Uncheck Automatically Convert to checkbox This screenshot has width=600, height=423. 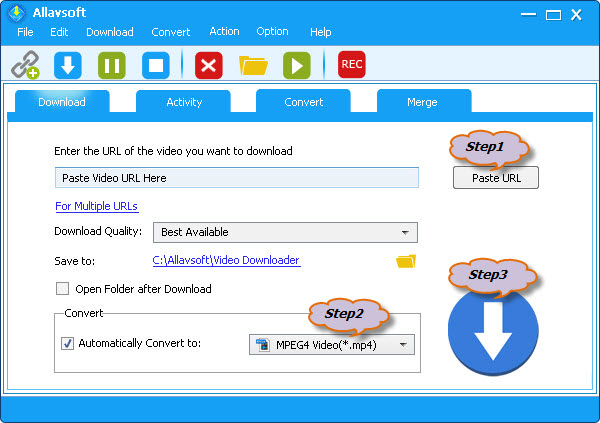67,343
